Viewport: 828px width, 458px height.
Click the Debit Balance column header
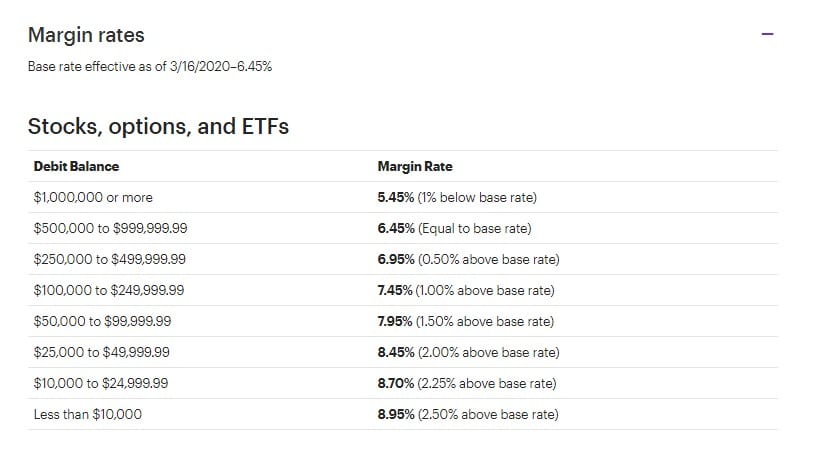76,166
